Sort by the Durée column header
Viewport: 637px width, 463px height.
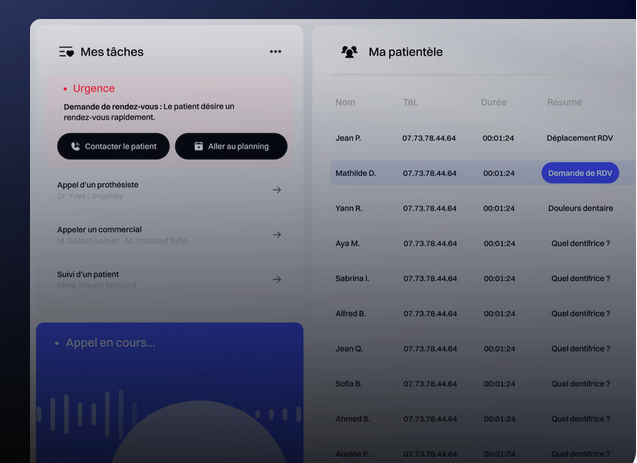point(493,102)
